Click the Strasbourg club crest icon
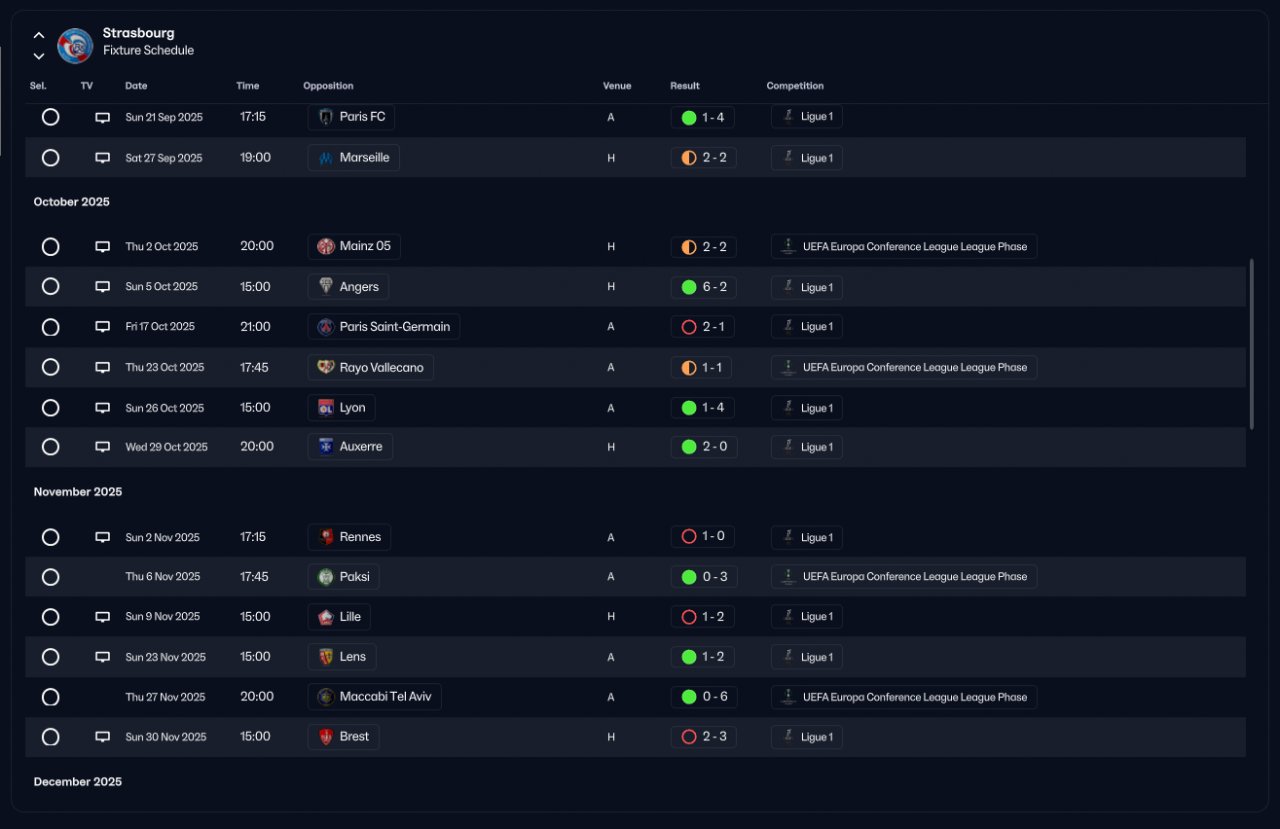 pos(75,45)
